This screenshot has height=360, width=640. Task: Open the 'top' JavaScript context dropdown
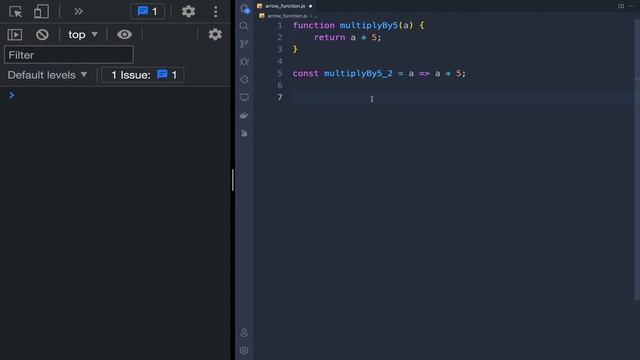83,35
